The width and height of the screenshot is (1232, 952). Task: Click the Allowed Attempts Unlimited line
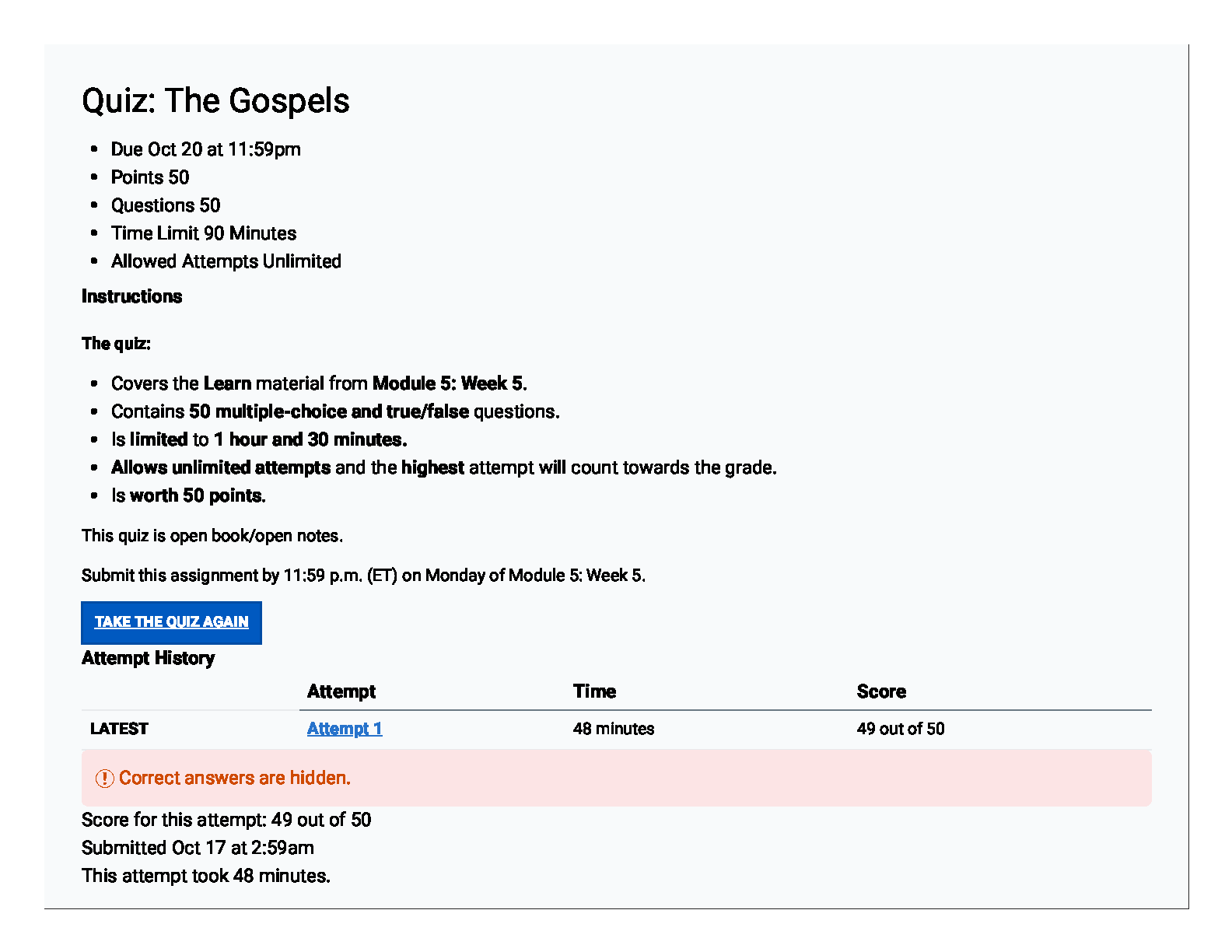tap(226, 261)
